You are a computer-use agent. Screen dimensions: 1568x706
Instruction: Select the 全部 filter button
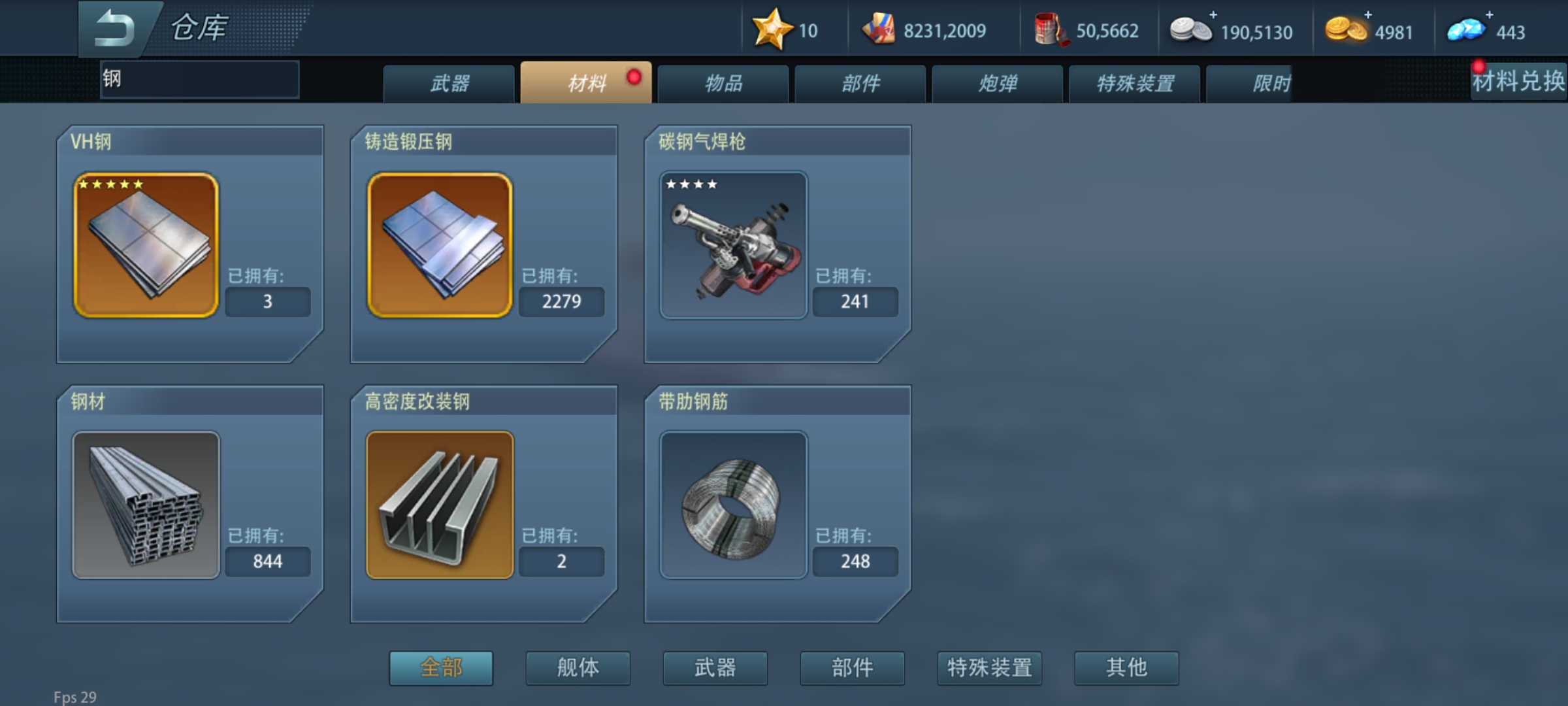pos(441,667)
